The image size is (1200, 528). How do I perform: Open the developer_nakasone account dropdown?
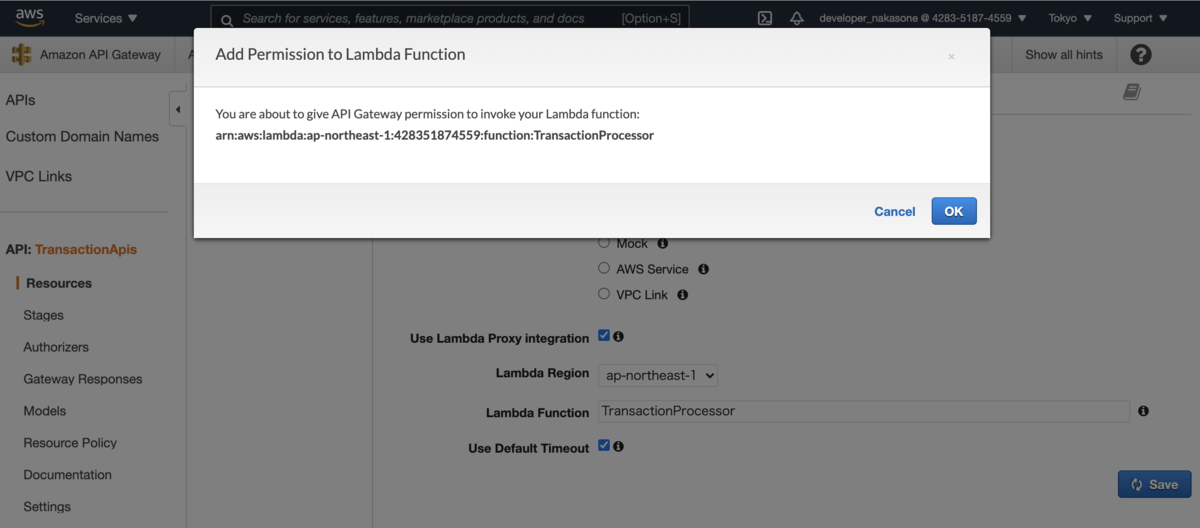(x=923, y=18)
